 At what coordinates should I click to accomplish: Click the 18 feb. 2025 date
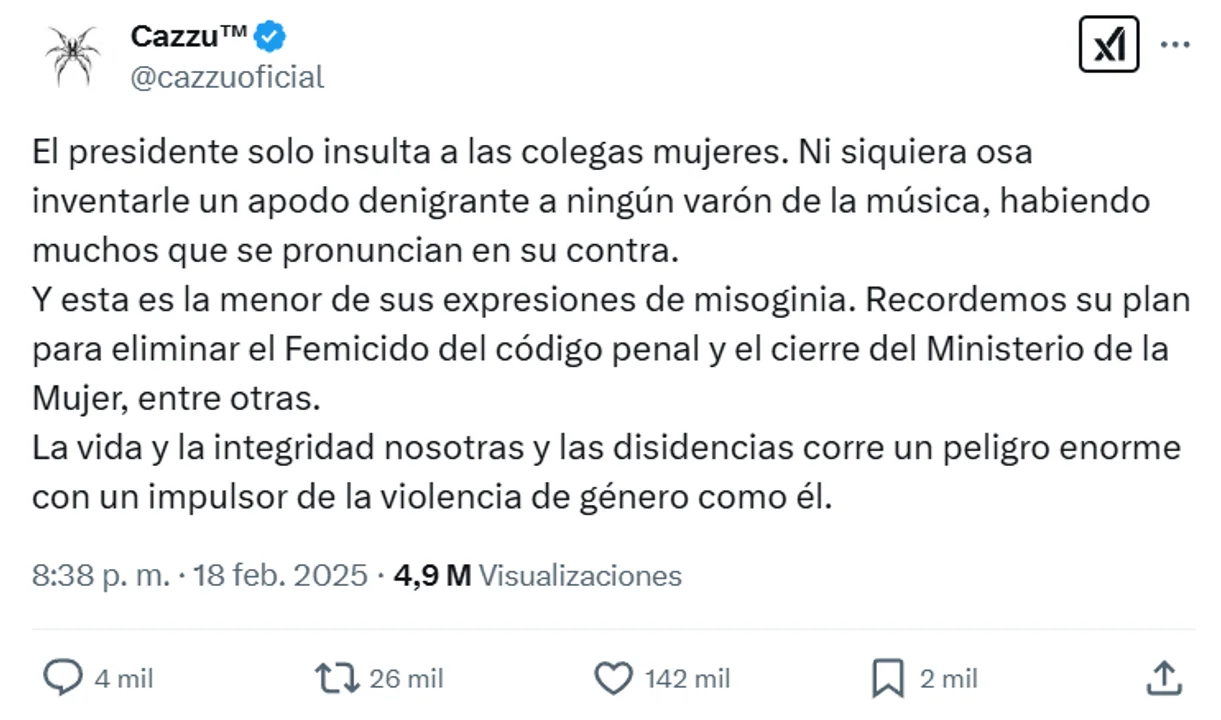tap(281, 576)
